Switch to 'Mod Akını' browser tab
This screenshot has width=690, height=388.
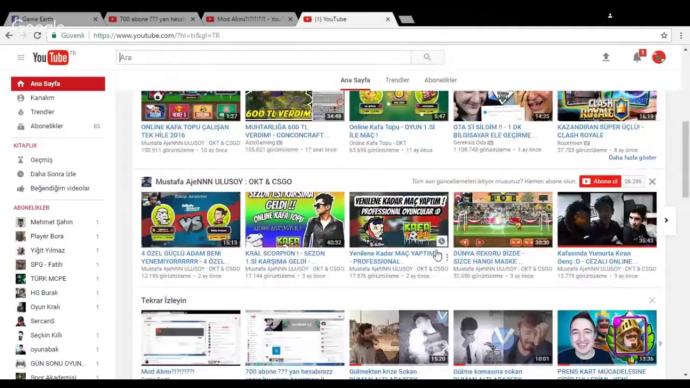click(x=250, y=19)
